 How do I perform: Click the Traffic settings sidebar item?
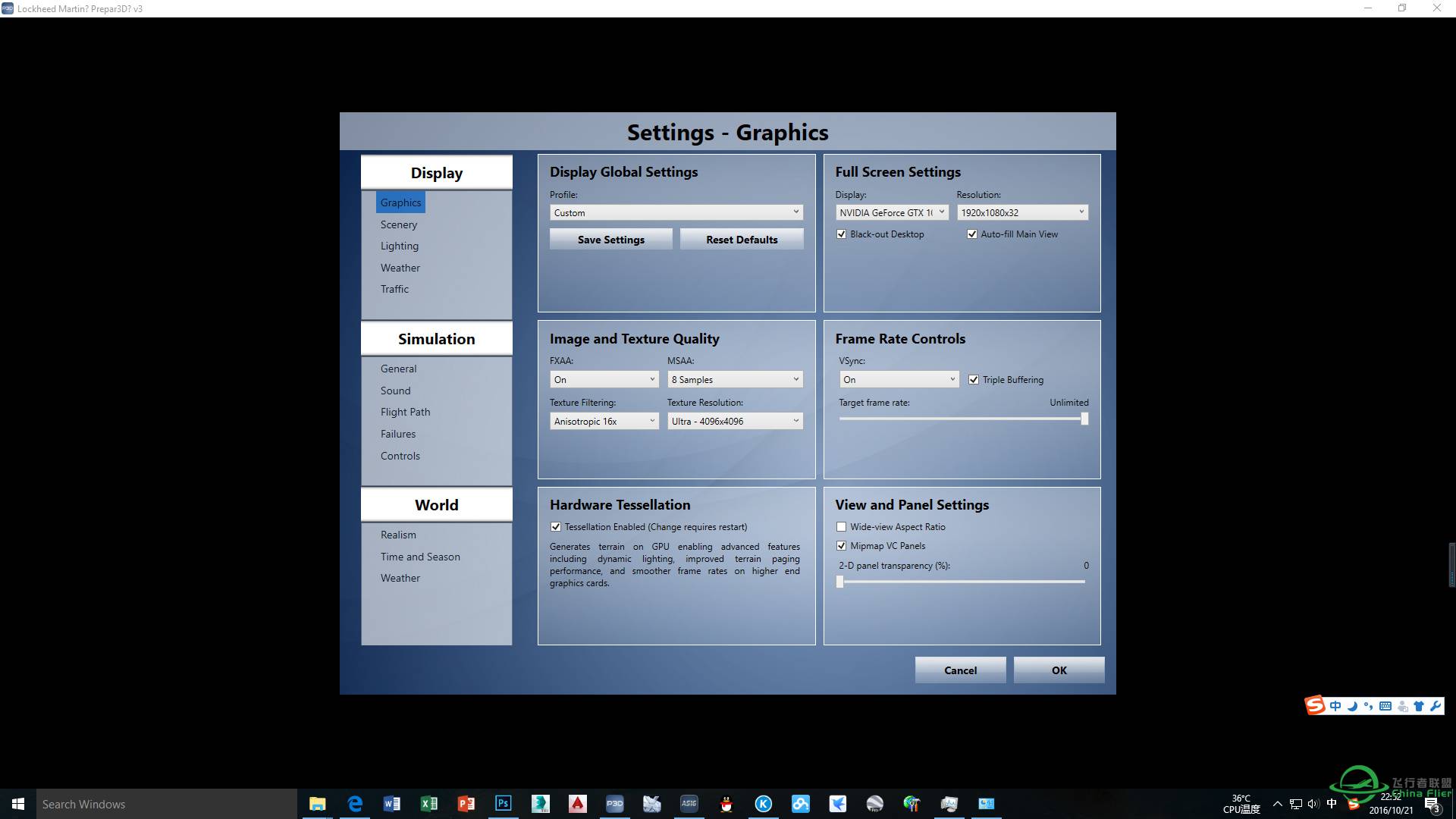click(x=394, y=289)
